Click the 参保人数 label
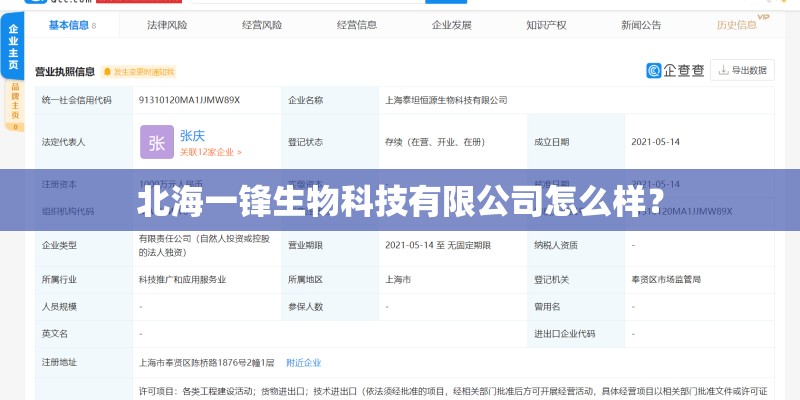Screen dimensions: 800x400 tap(305, 307)
